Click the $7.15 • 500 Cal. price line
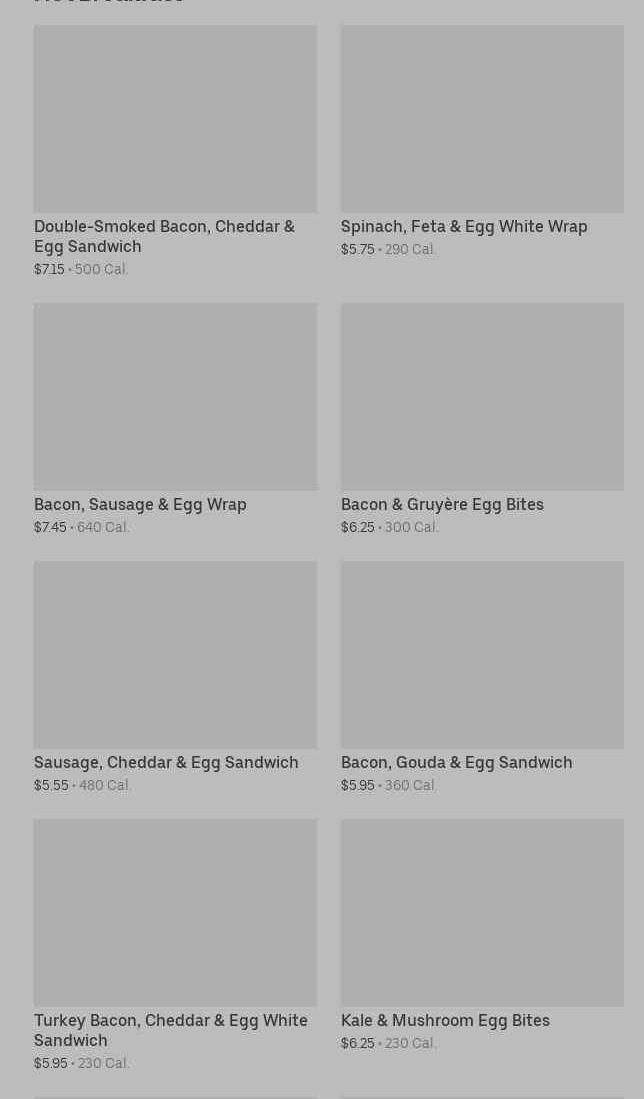644x1099 pixels. (81, 269)
